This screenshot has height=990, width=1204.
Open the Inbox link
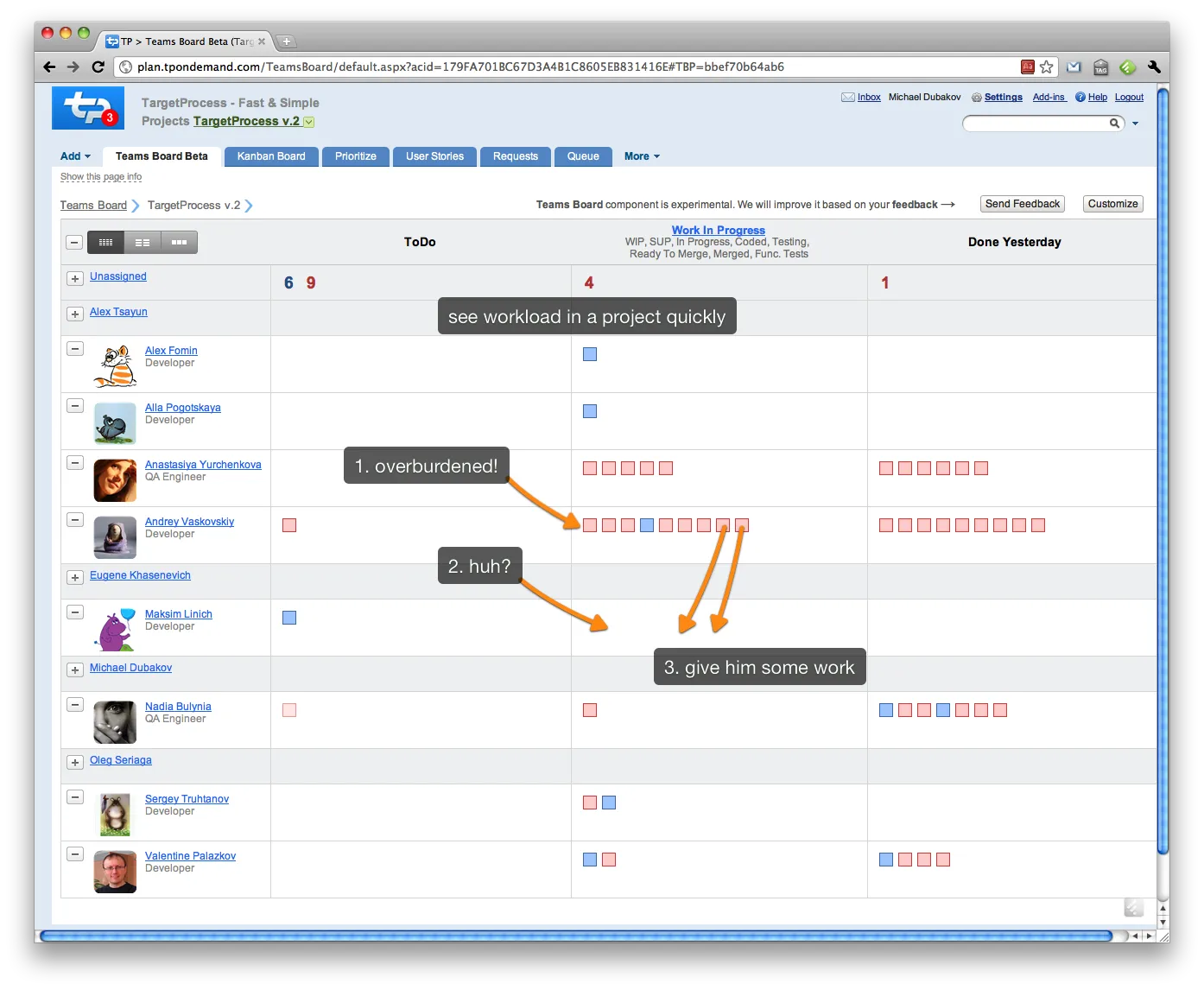[x=869, y=98]
